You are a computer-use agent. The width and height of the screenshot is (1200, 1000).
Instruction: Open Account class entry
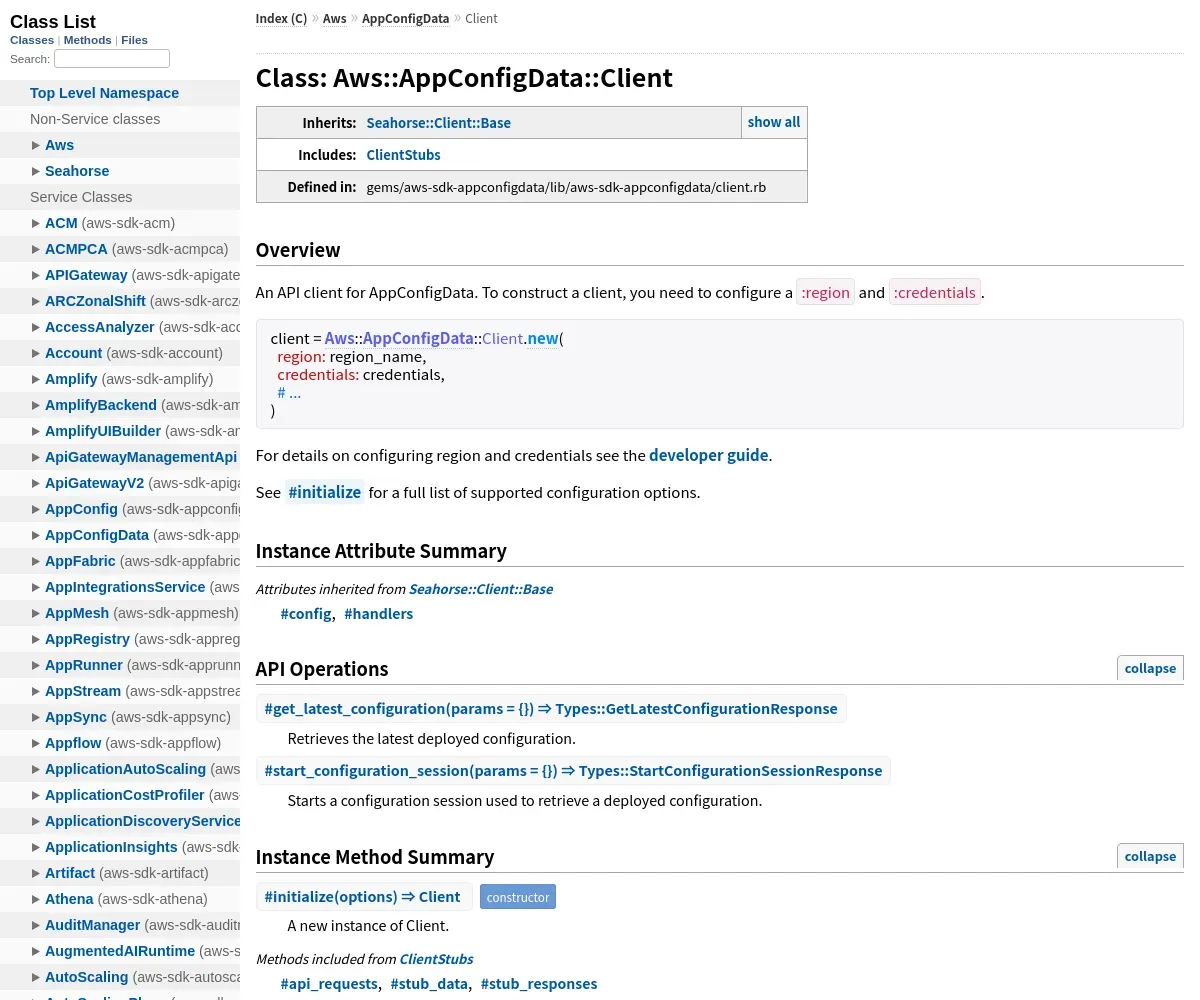(73, 353)
